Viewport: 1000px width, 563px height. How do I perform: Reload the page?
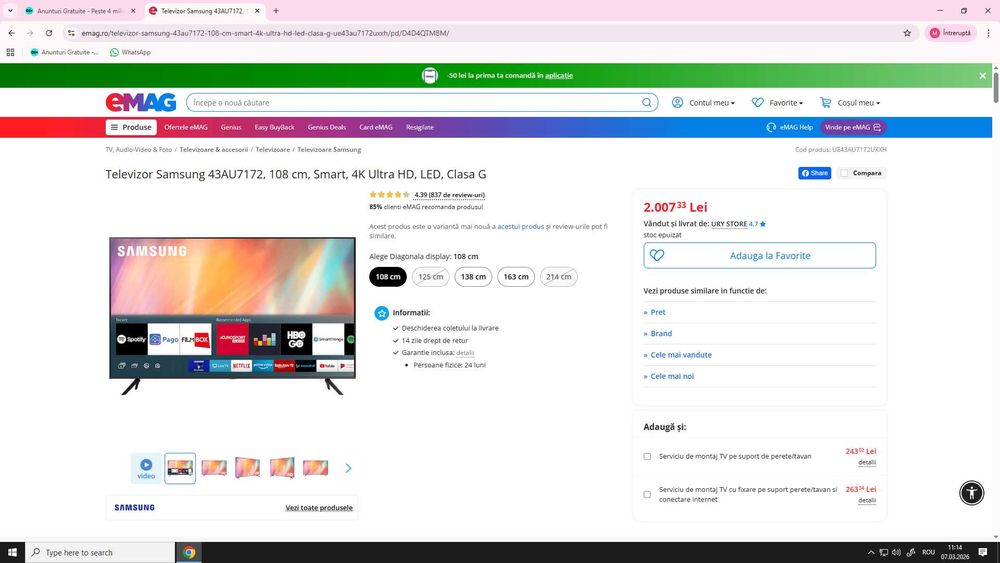(48, 33)
